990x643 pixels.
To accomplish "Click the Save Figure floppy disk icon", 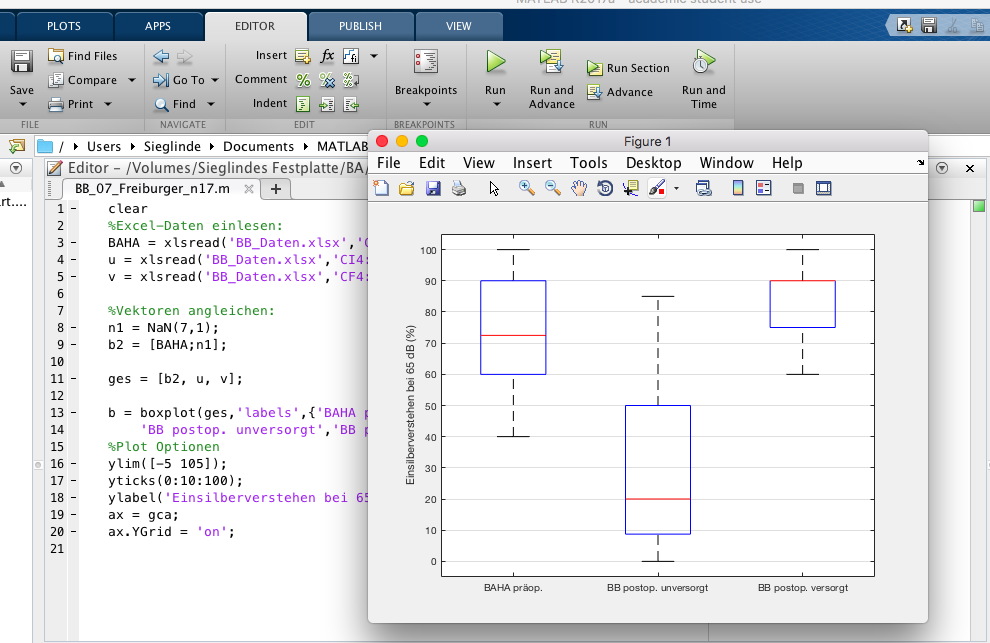I will click(x=433, y=188).
